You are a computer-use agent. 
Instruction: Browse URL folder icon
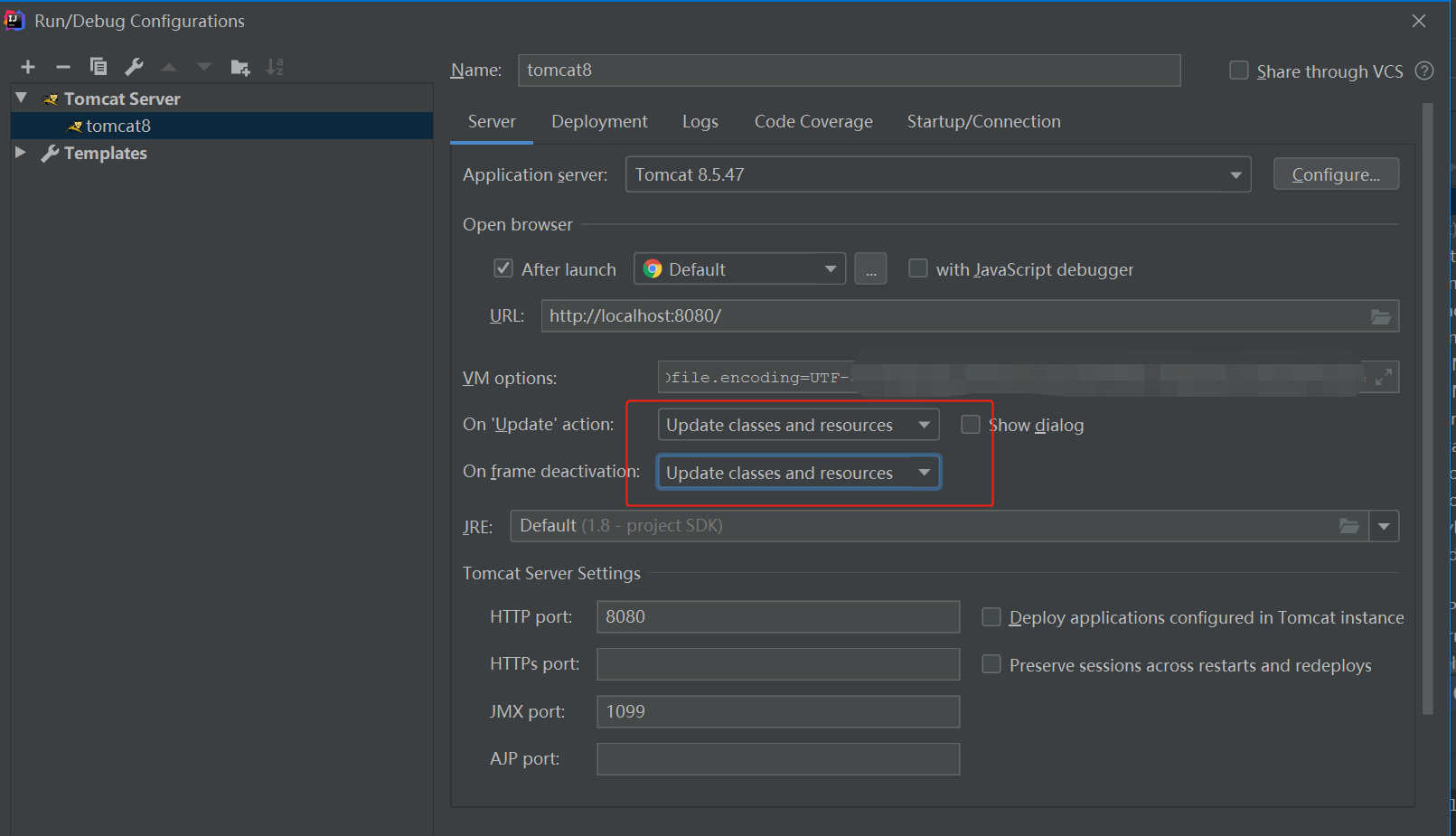click(1381, 316)
